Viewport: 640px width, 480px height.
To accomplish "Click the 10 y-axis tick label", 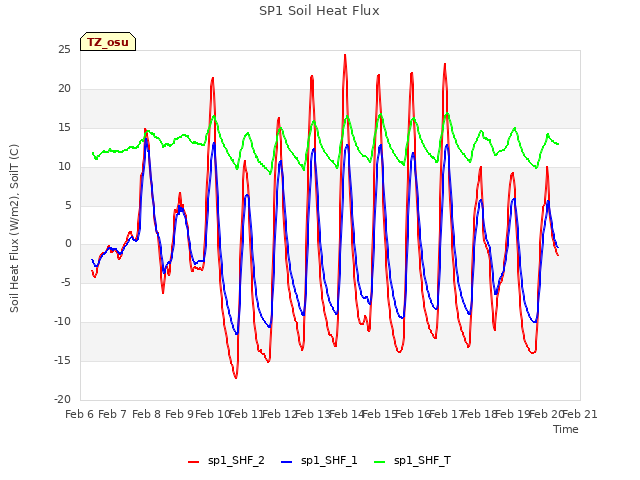I will coord(64,167).
